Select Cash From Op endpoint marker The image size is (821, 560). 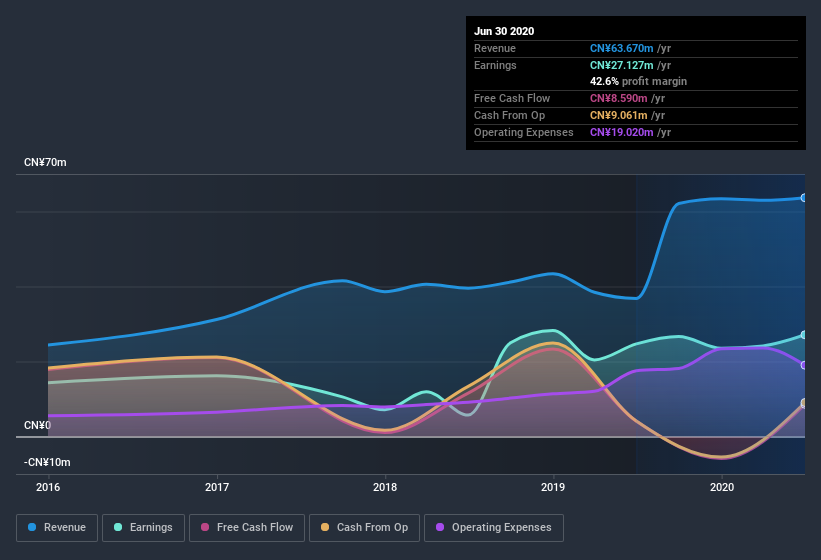804,402
